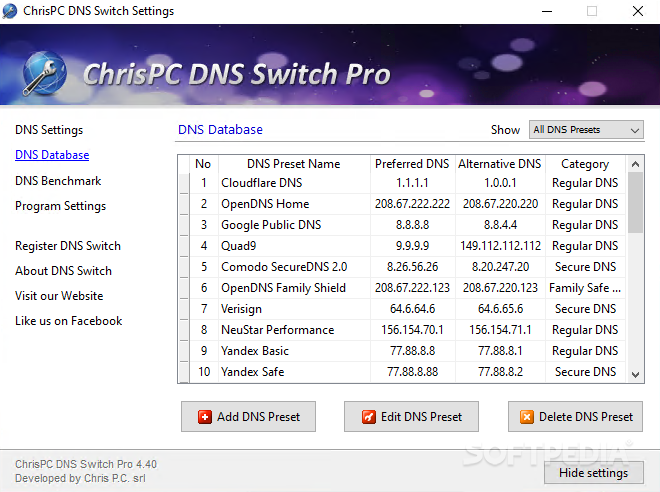Screen dimensions: 660x492
Task: Click preferred DNS value 208.67.222.123
Action: click(x=412, y=288)
